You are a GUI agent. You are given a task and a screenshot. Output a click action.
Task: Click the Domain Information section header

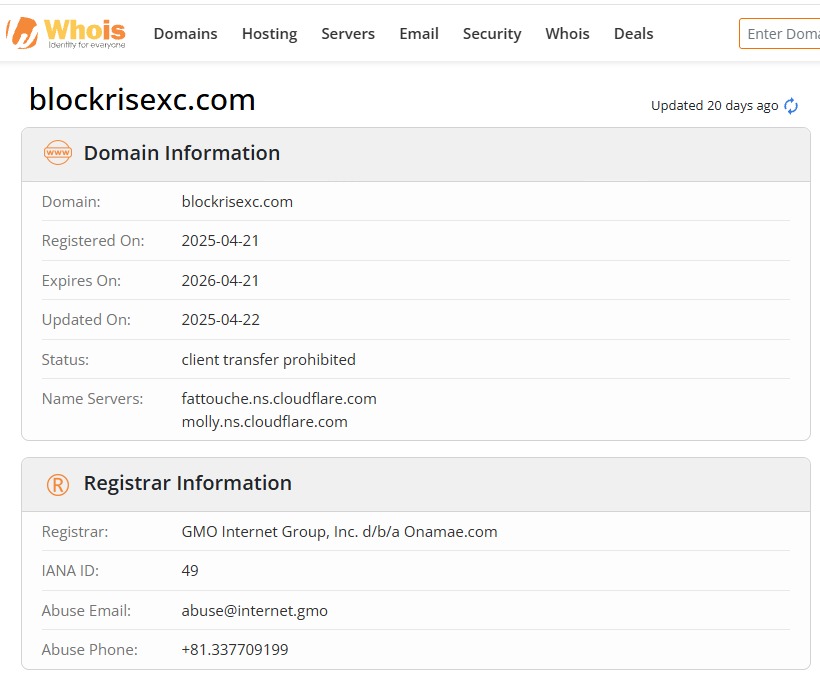click(x=181, y=153)
